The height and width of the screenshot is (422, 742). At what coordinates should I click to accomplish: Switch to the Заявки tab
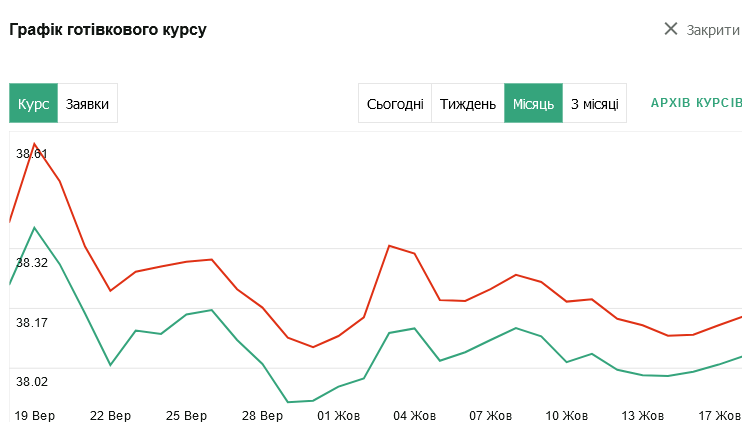click(87, 103)
